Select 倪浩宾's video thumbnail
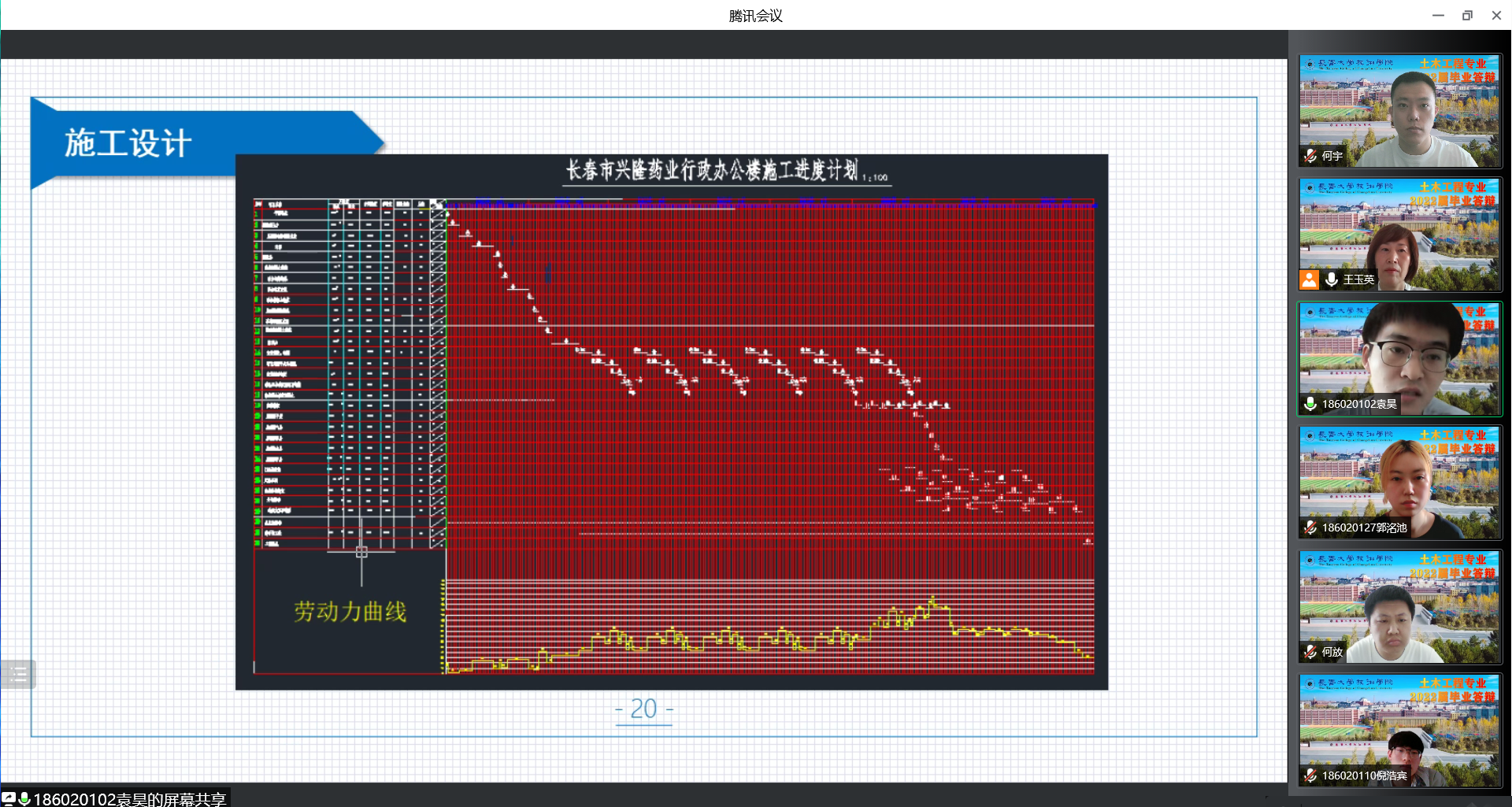 tap(1400, 730)
